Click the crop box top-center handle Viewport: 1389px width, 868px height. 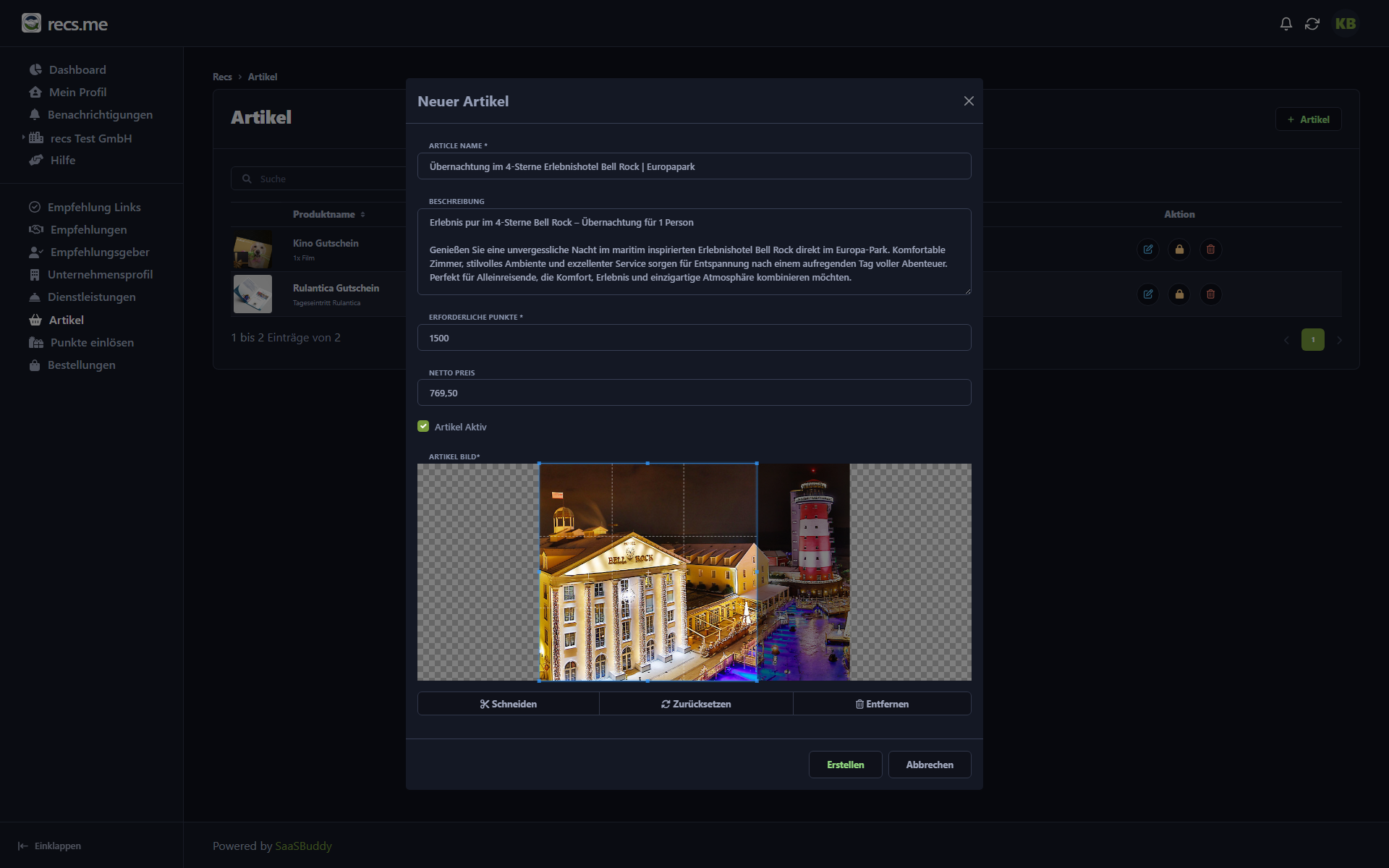647,464
